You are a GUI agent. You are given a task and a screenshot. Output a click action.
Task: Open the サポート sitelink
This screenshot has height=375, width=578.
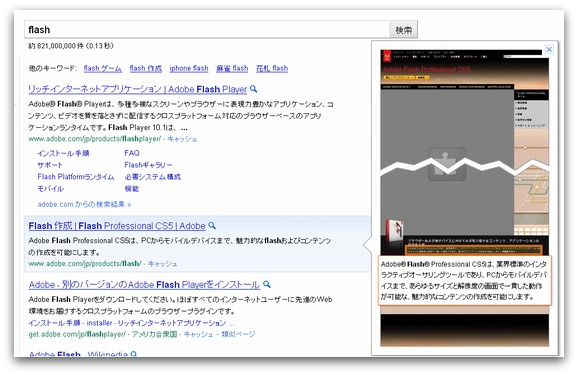coord(50,165)
